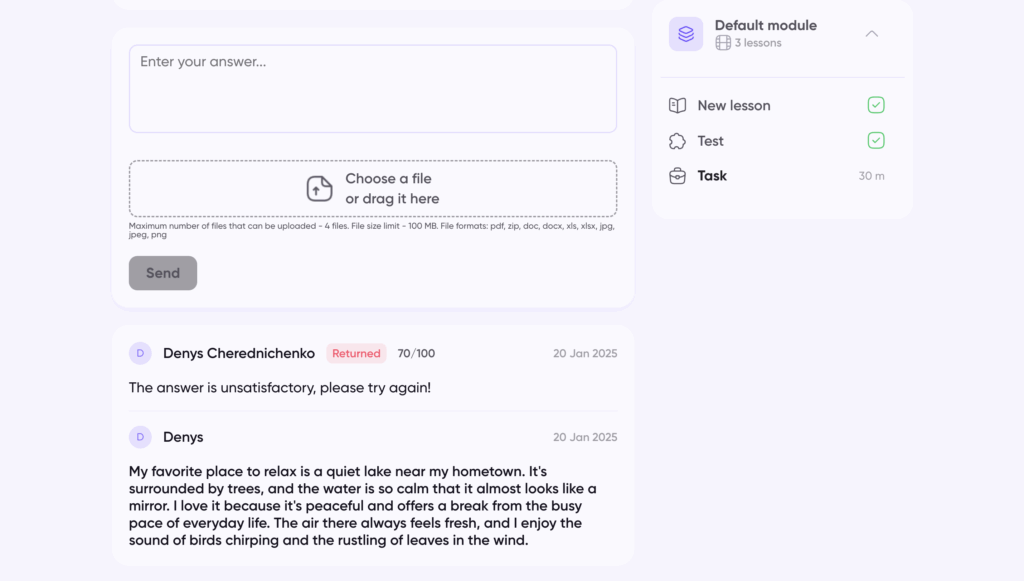Focus the Enter your answer text field

tap(372, 88)
